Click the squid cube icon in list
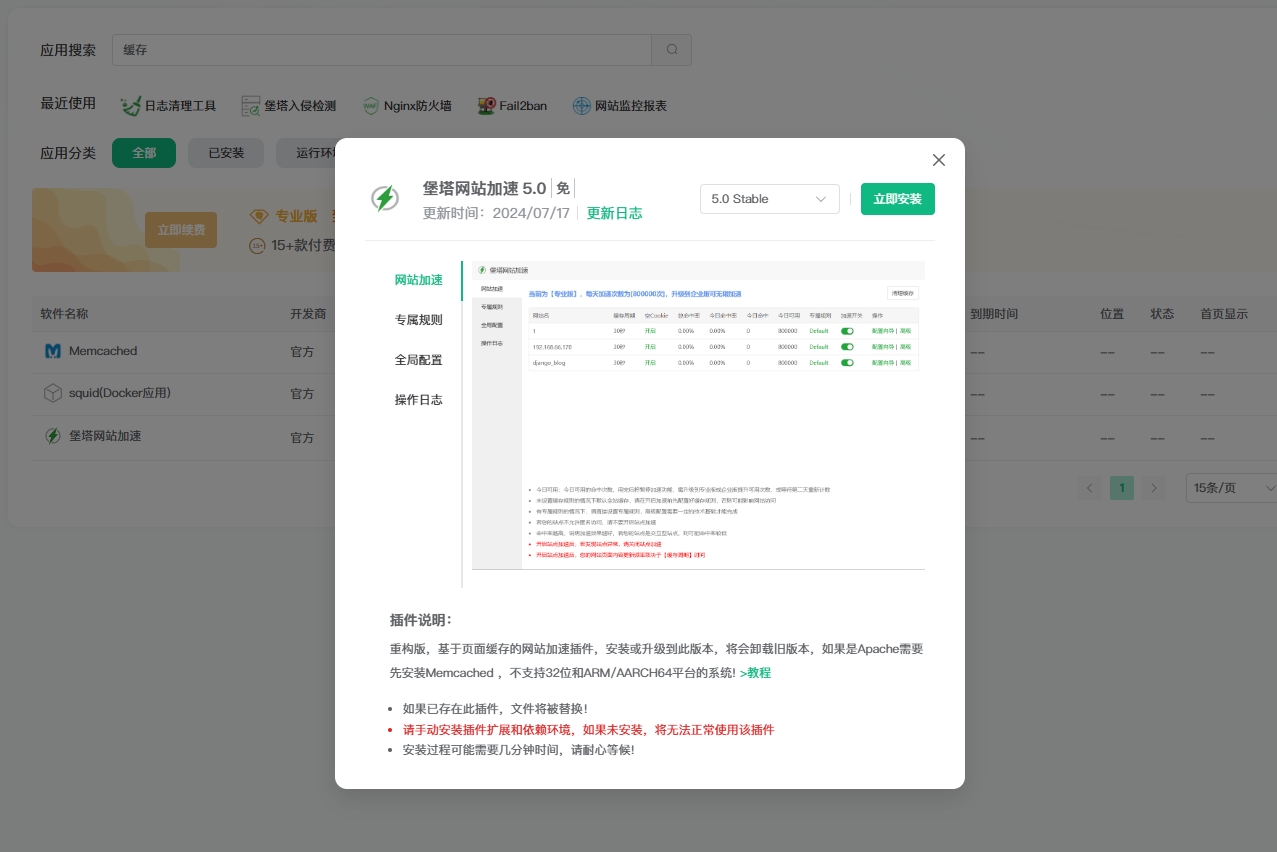This screenshot has width=1277, height=852. (x=53, y=393)
